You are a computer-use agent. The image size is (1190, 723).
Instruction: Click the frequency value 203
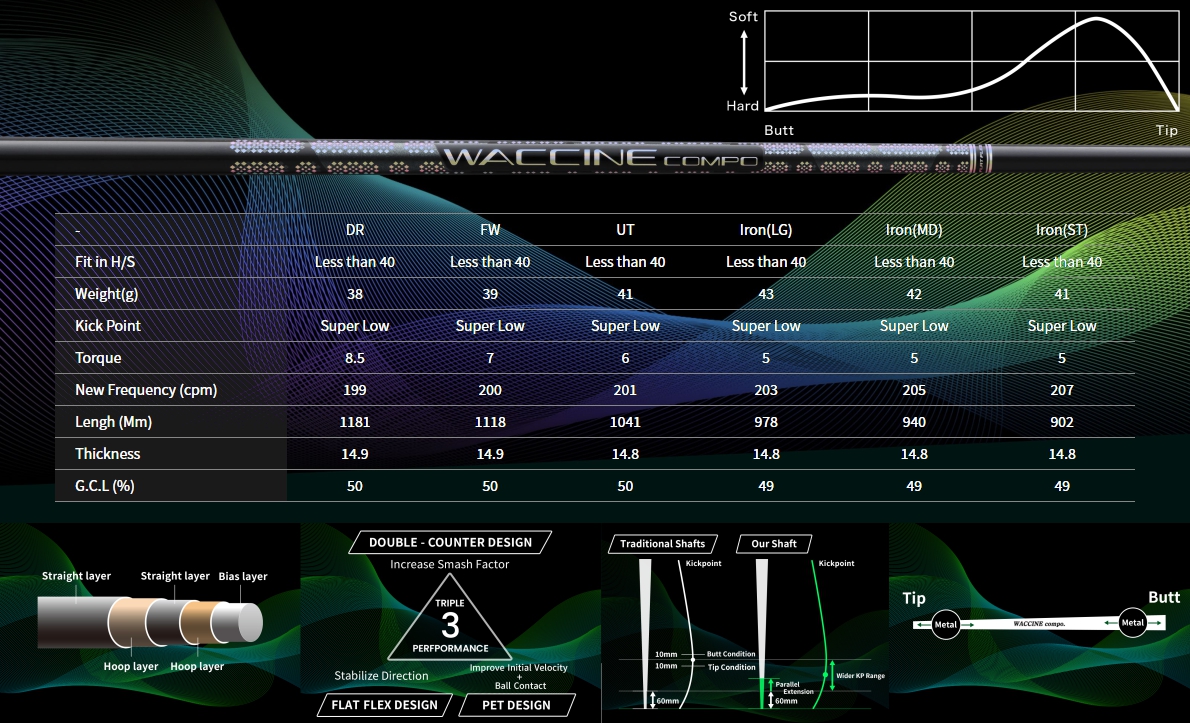[x=766, y=390]
